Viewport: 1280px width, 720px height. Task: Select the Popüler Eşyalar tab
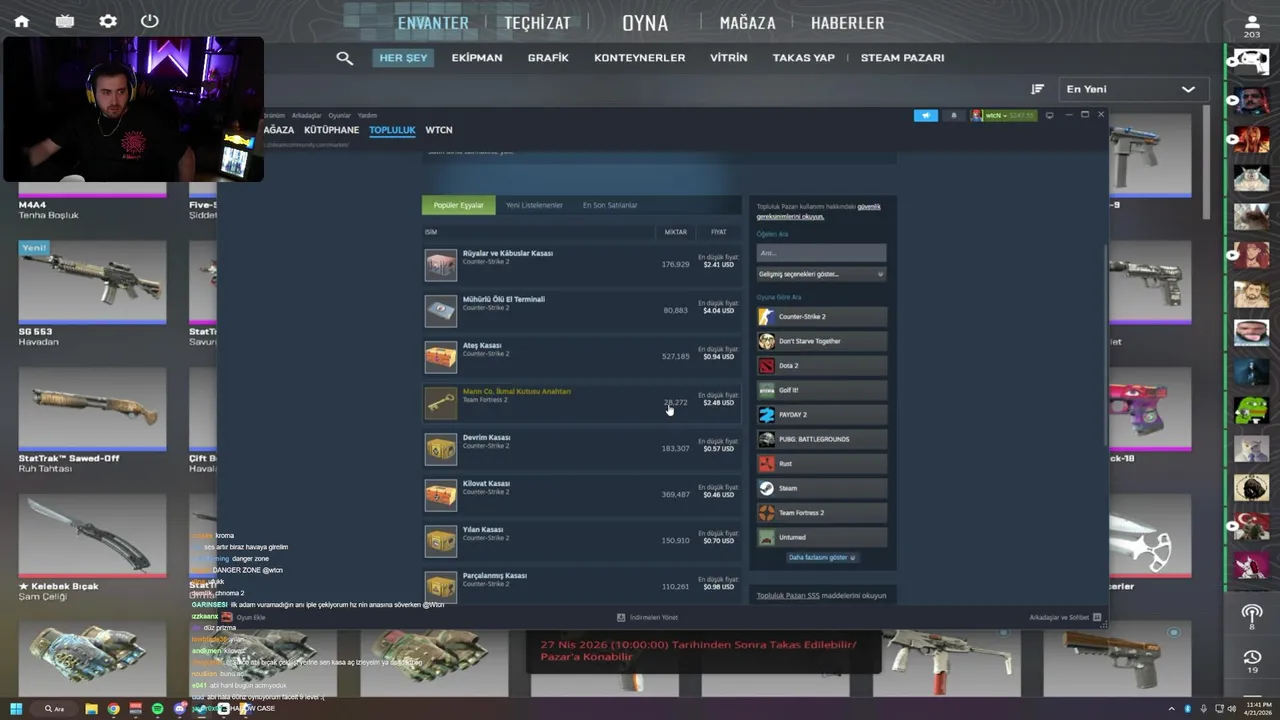(458, 205)
